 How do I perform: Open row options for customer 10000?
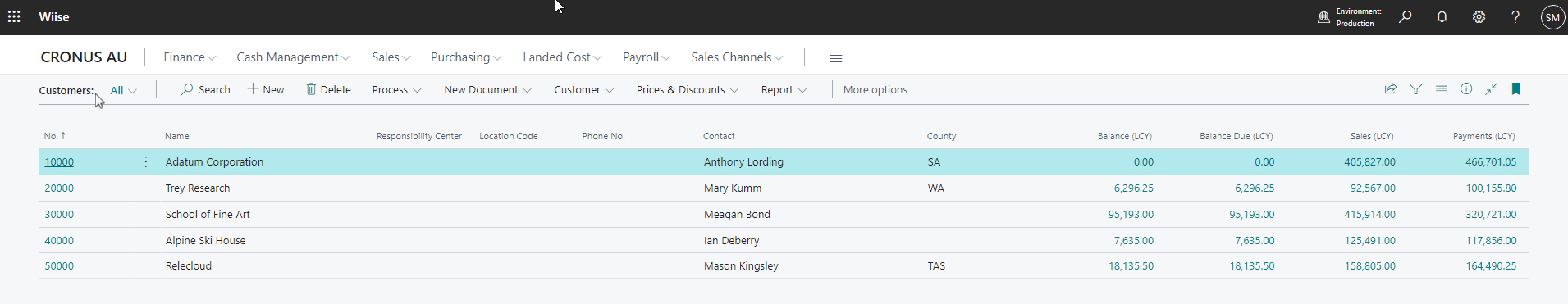click(146, 161)
